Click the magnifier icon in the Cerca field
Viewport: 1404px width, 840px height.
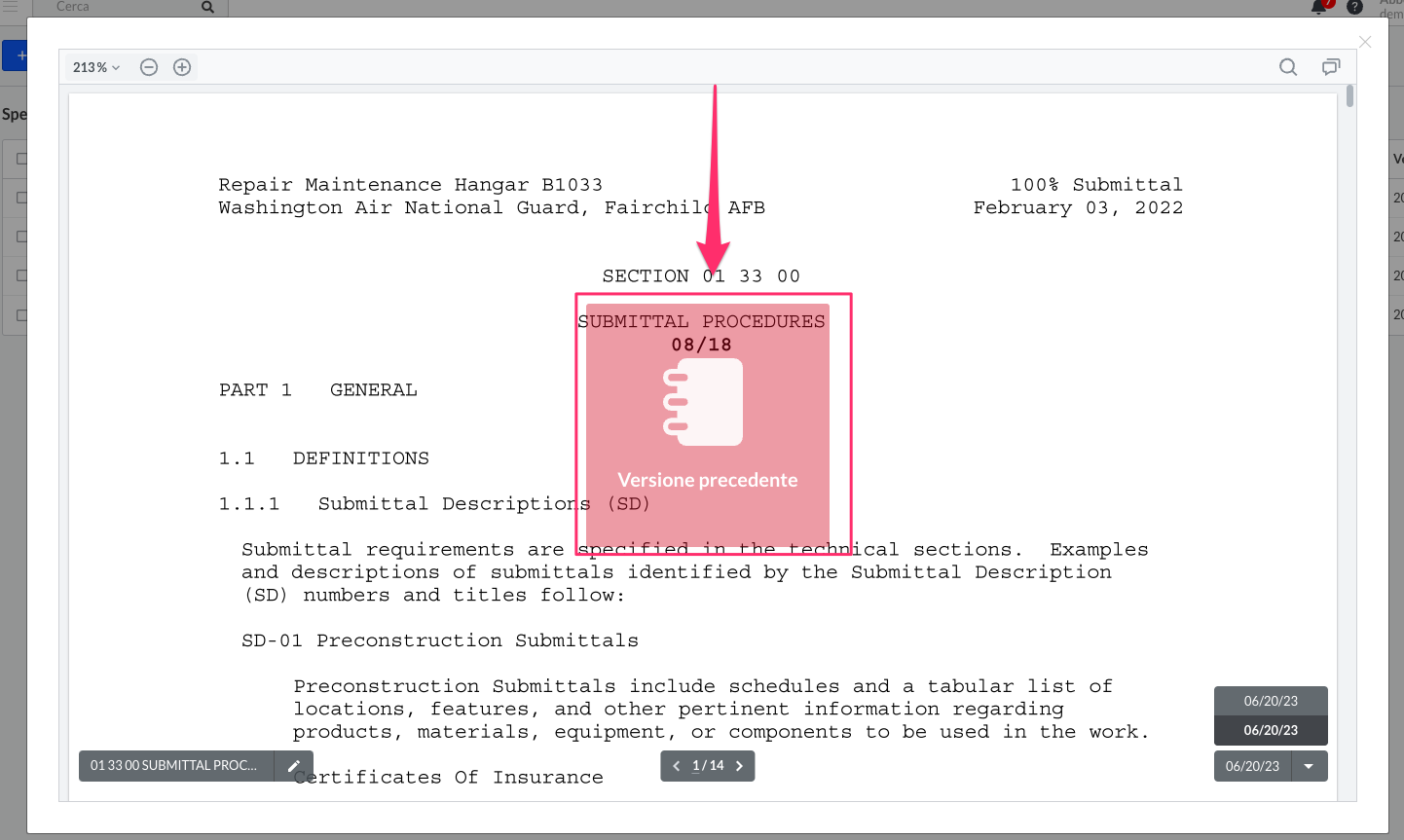tap(207, 7)
